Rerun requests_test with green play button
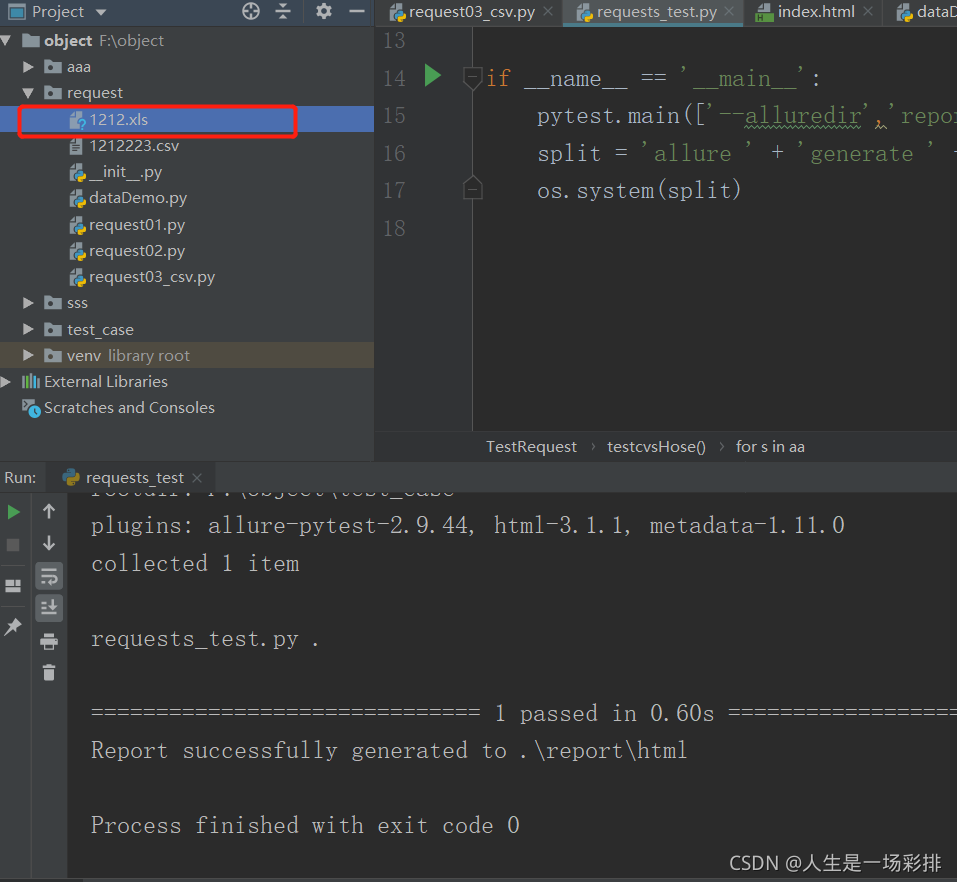This screenshot has height=882, width=957. tap(14, 512)
